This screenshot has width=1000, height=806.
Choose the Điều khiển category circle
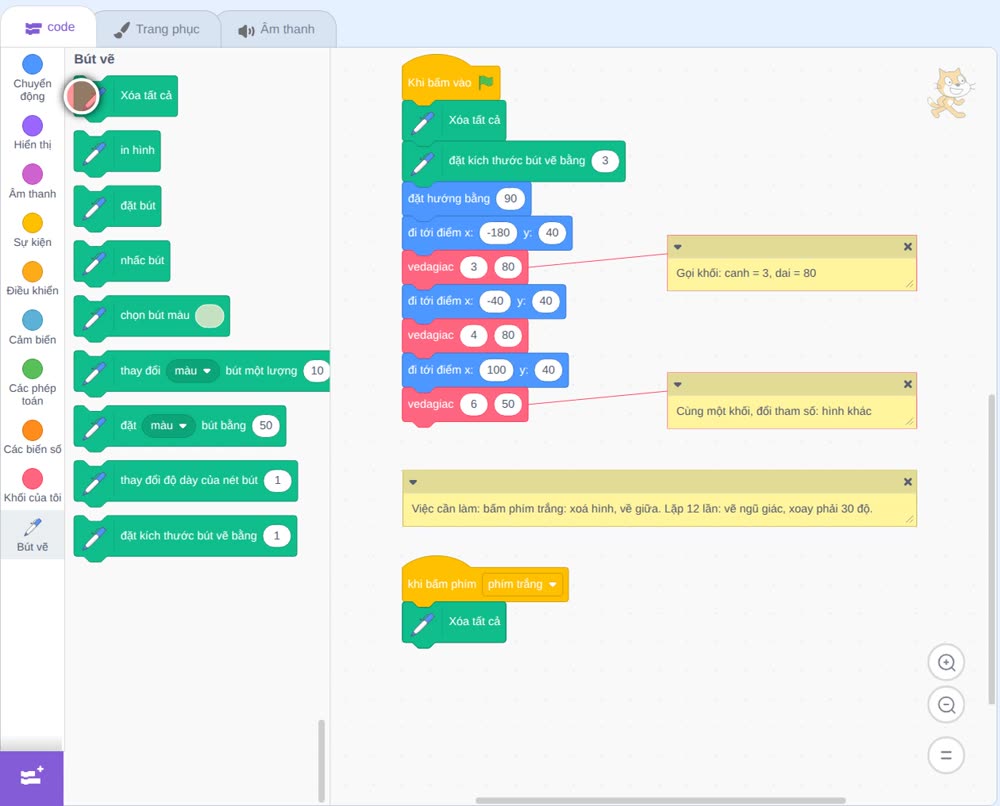pos(33,272)
